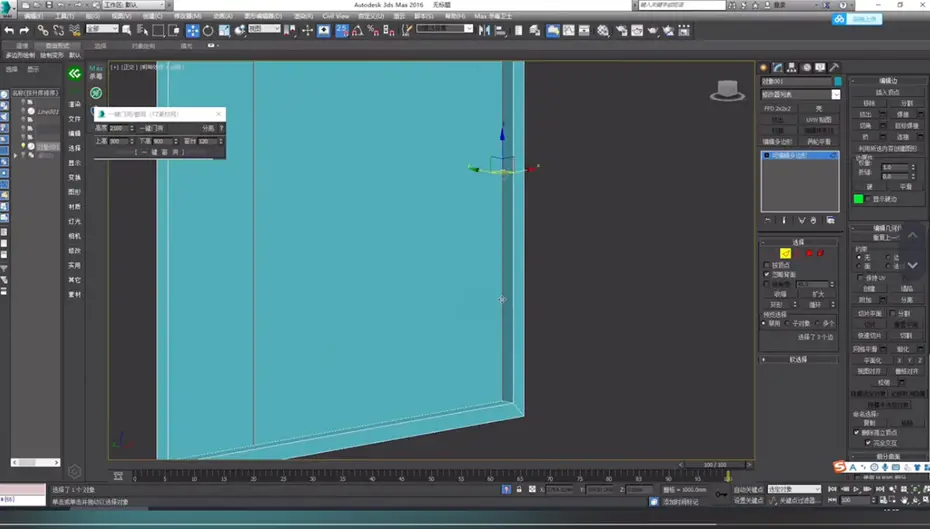Viewport: 930px width, 529px height.
Task: Activate the Select and Scale tool
Action: point(224,30)
